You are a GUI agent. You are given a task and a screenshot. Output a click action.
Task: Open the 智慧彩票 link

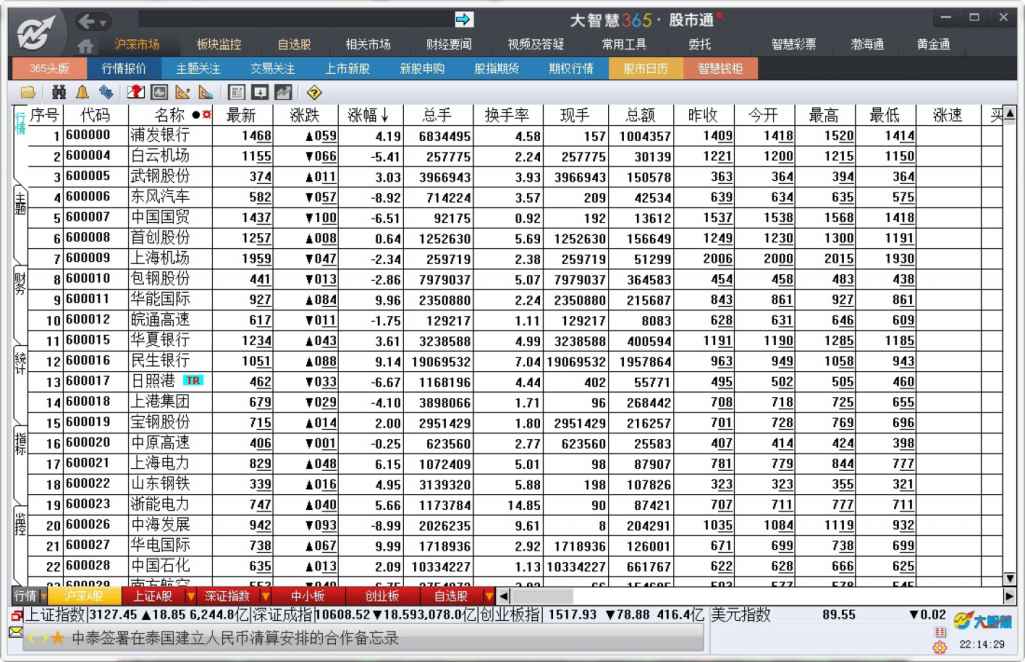coord(794,44)
